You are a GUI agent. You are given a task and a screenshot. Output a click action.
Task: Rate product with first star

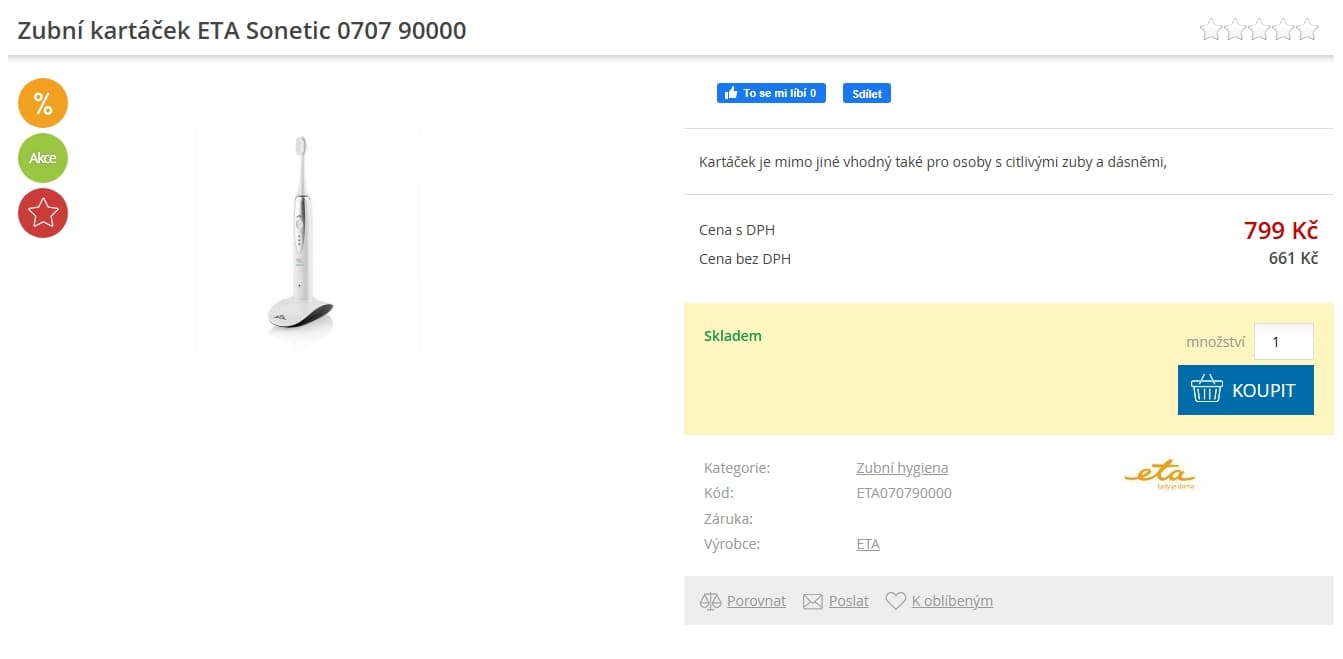(1211, 30)
